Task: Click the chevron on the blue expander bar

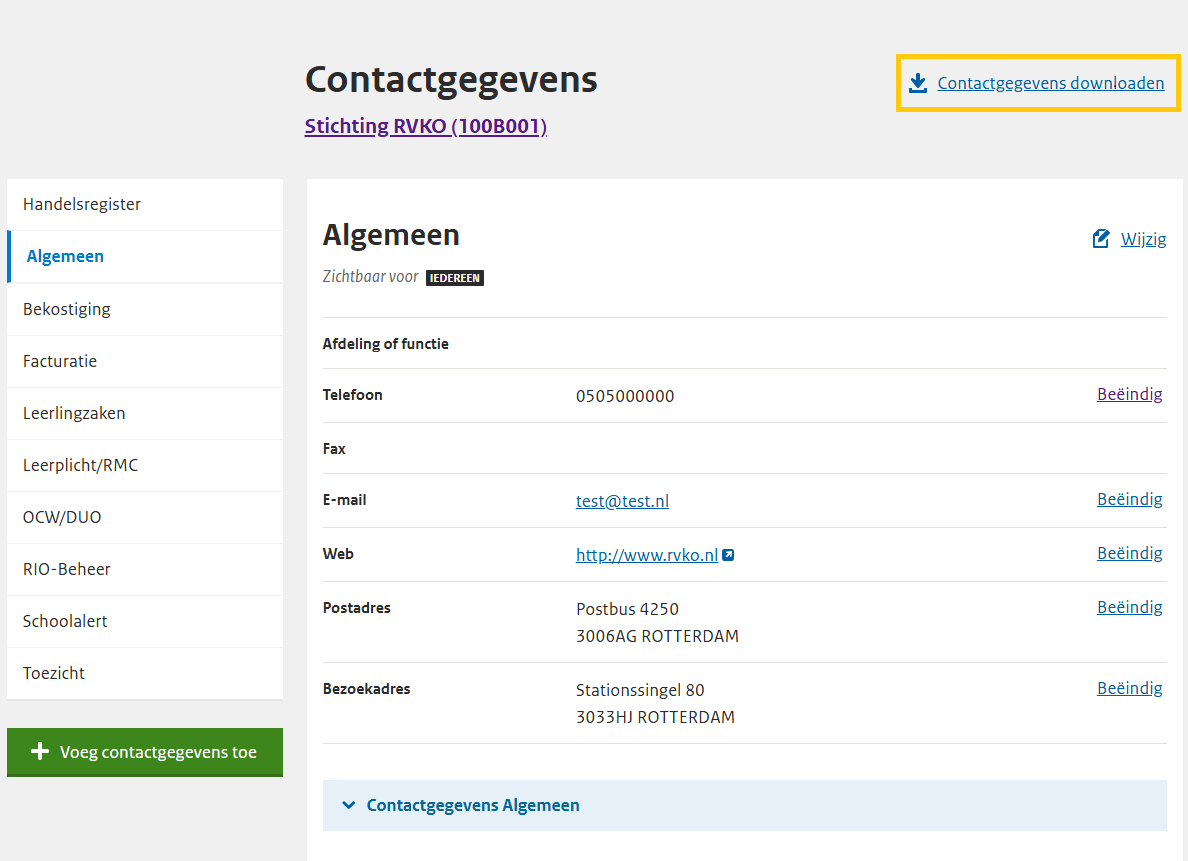Action: point(348,805)
